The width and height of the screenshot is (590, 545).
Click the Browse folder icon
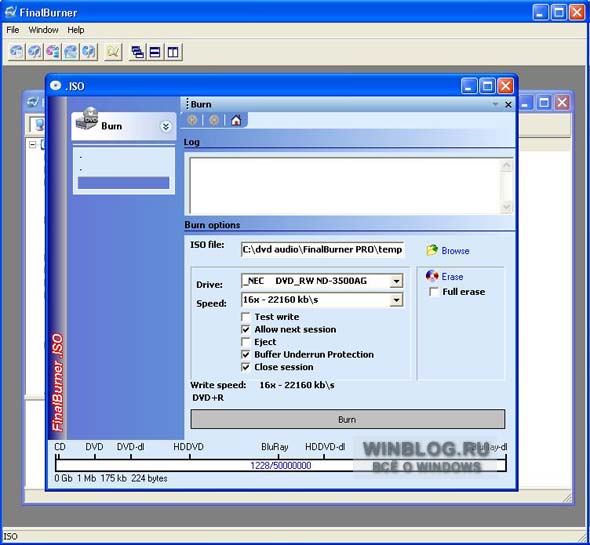click(432, 250)
